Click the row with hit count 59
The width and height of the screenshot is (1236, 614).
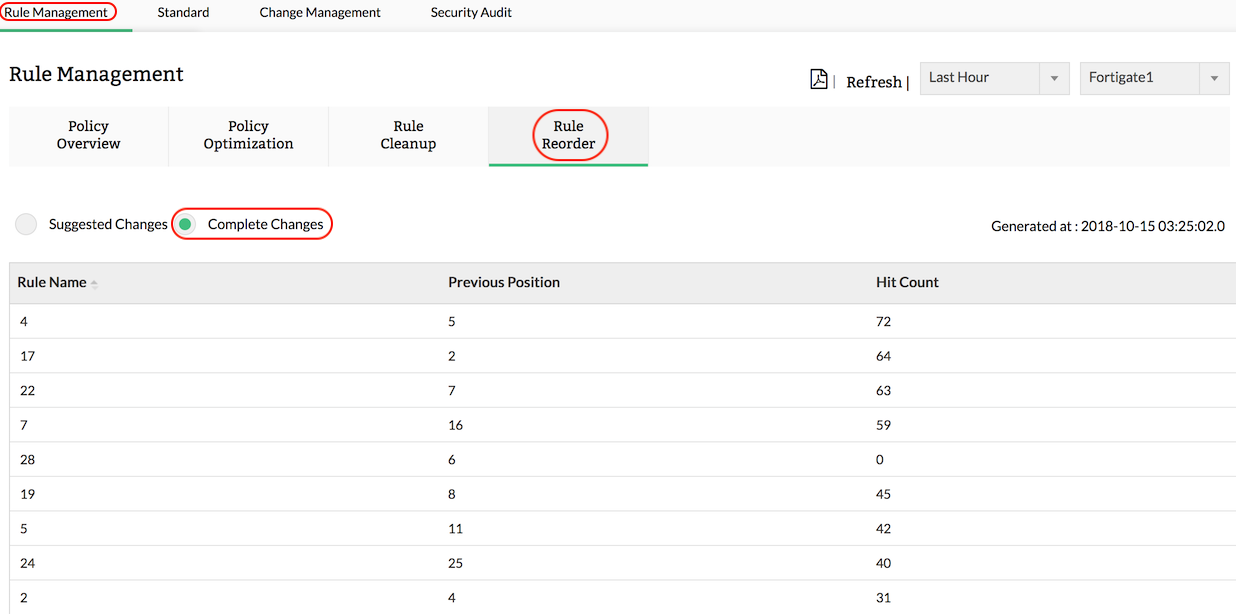pyautogui.click(x=883, y=425)
